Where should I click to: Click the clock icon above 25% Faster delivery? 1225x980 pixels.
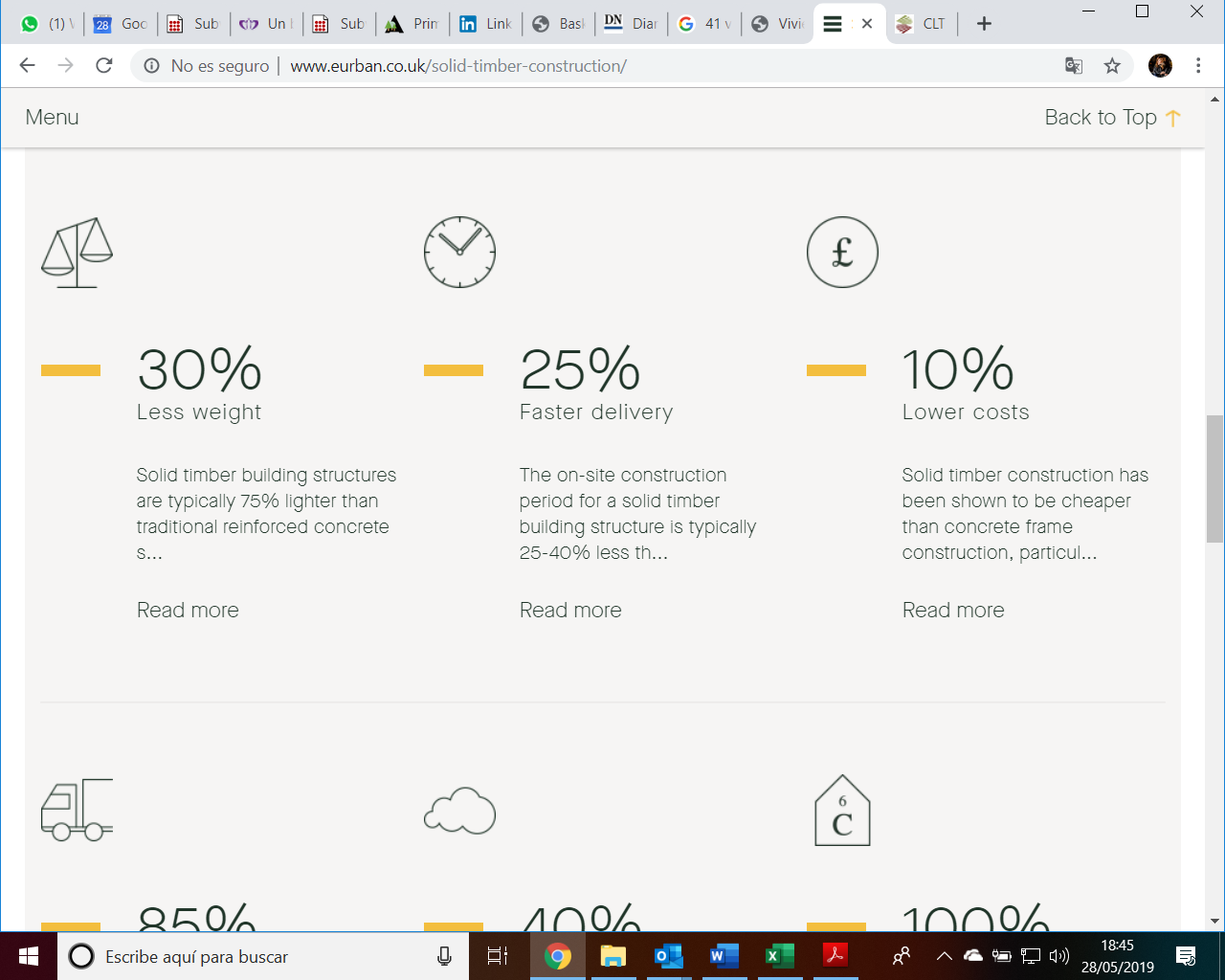coord(459,253)
